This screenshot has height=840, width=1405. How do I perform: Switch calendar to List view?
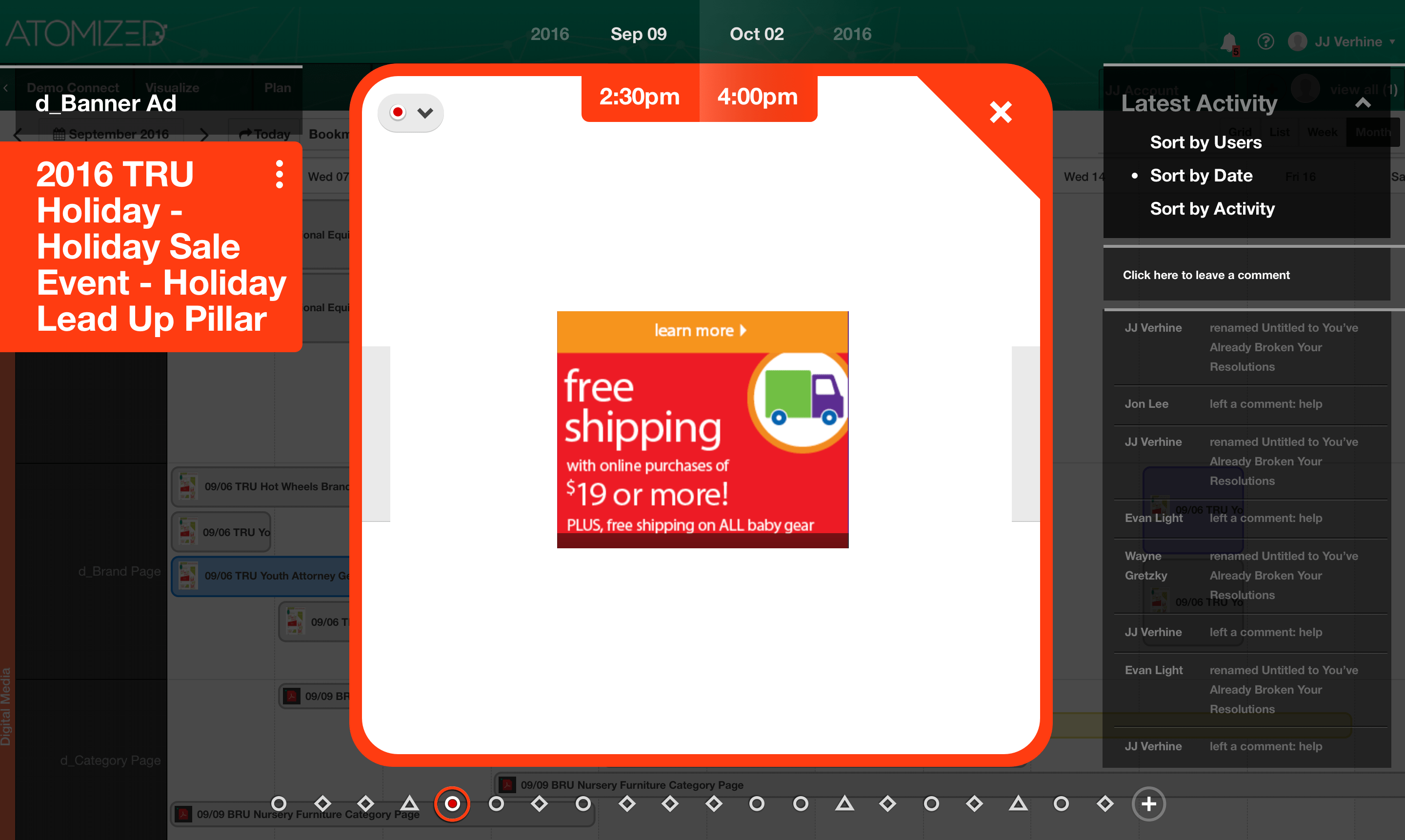[x=1279, y=132]
